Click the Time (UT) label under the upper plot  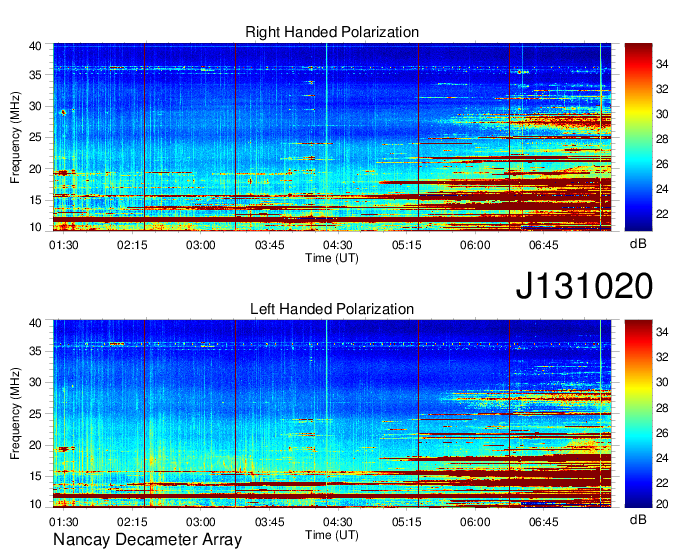[x=332, y=258]
